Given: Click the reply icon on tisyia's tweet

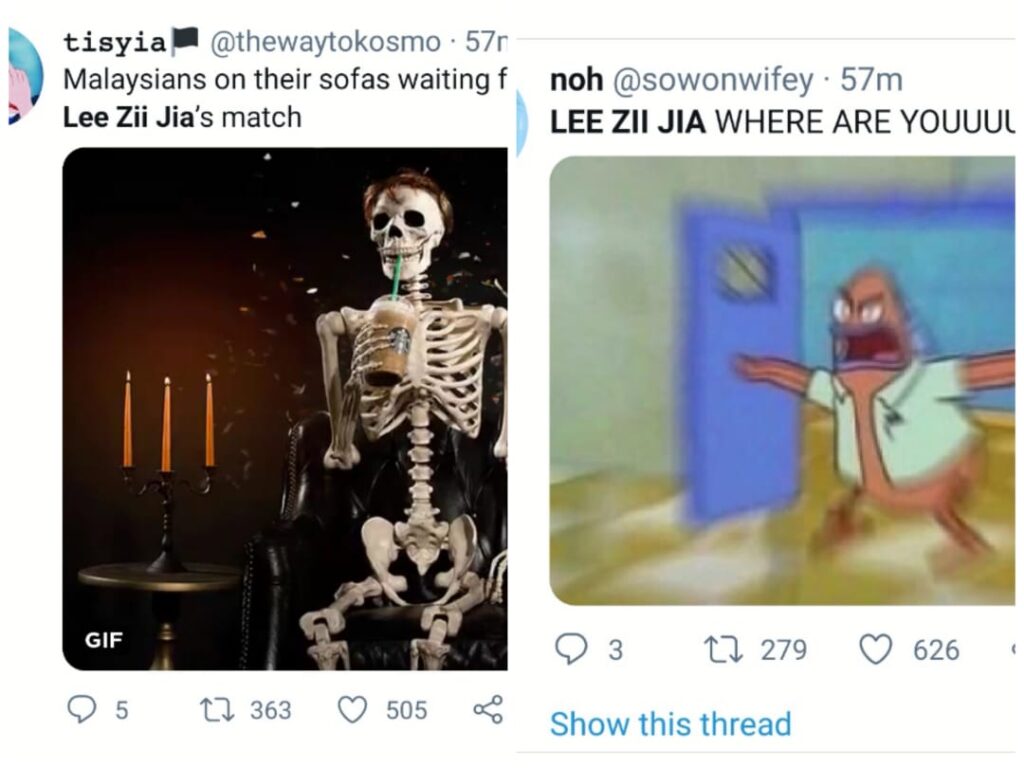Looking at the screenshot, I should coord(82,709).
